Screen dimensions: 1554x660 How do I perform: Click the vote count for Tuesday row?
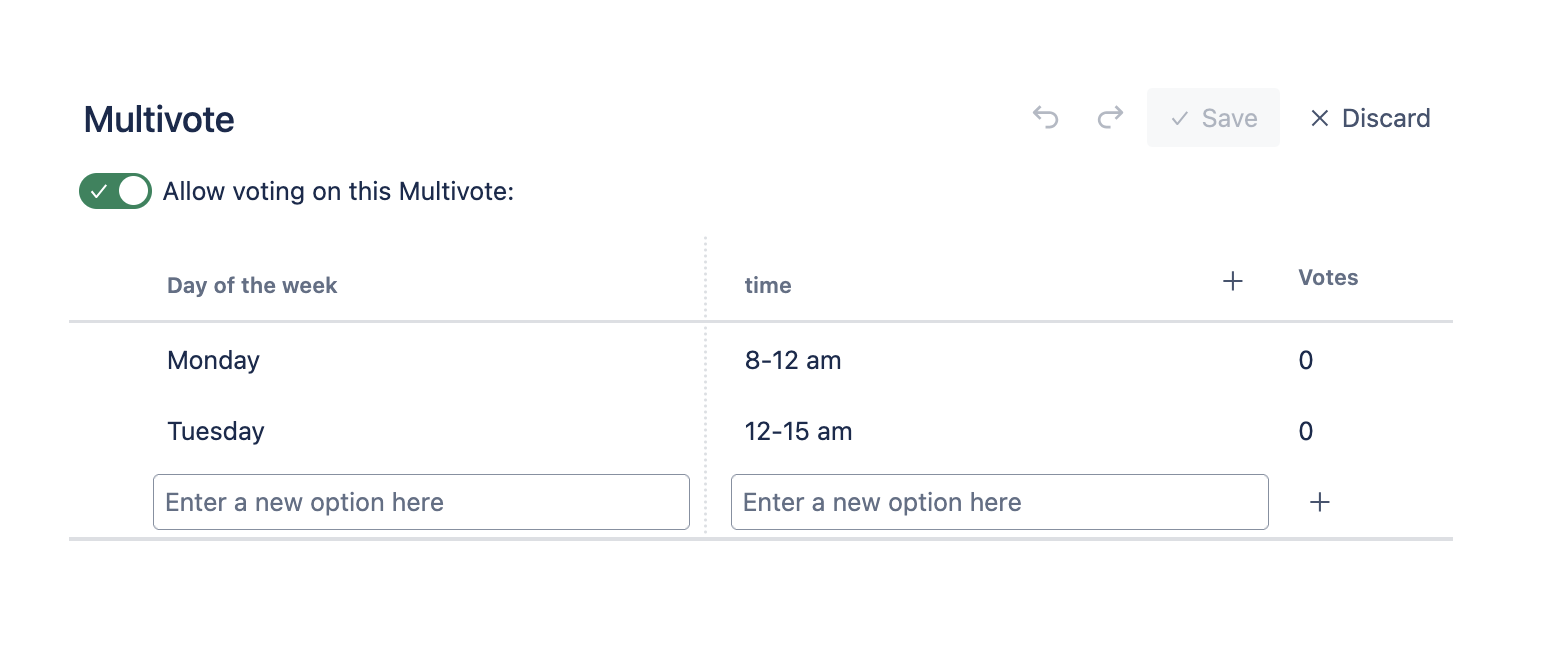click(1306, 432)
